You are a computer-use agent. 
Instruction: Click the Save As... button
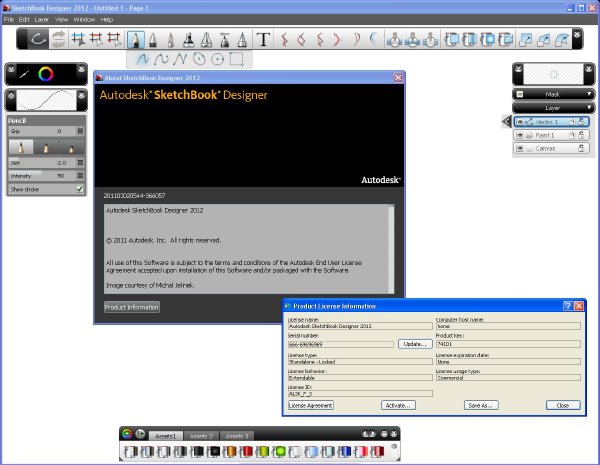click(x=481, y=405)
